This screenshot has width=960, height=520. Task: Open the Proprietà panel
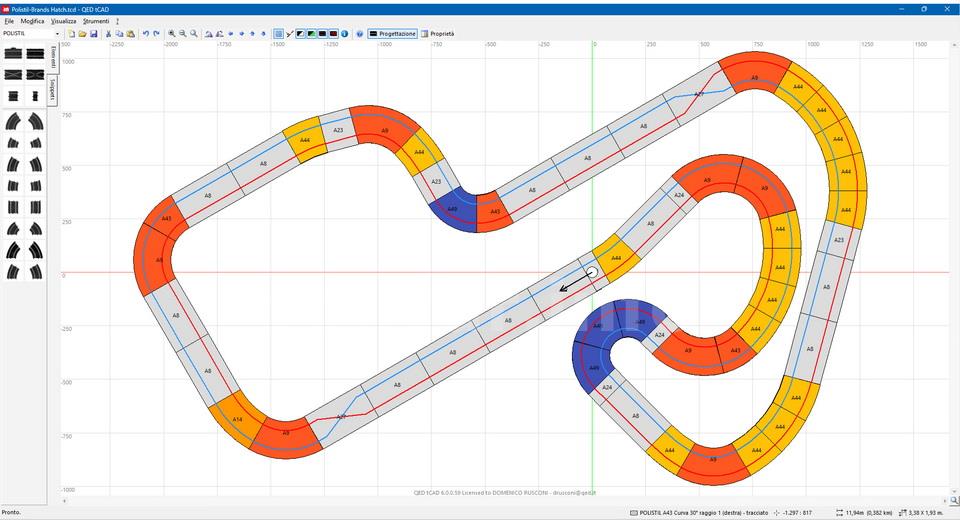click(437, 34)
